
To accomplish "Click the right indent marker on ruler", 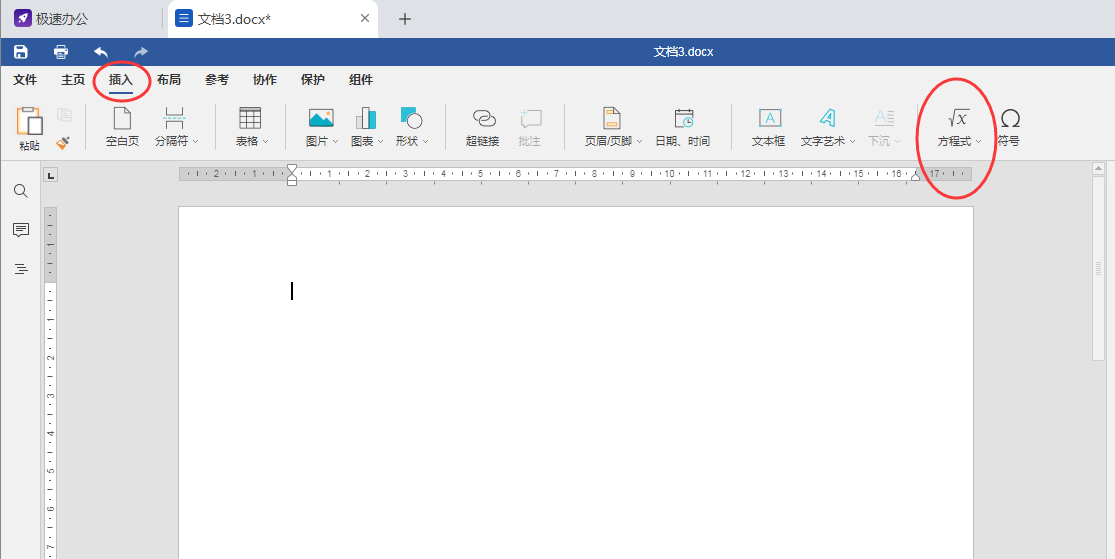I will point(916,176).
